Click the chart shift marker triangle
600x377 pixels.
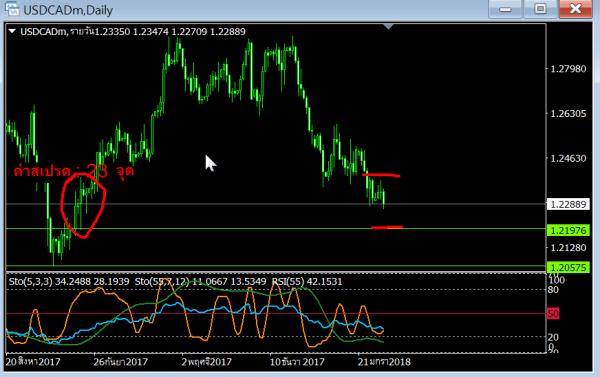click(388, 26)
